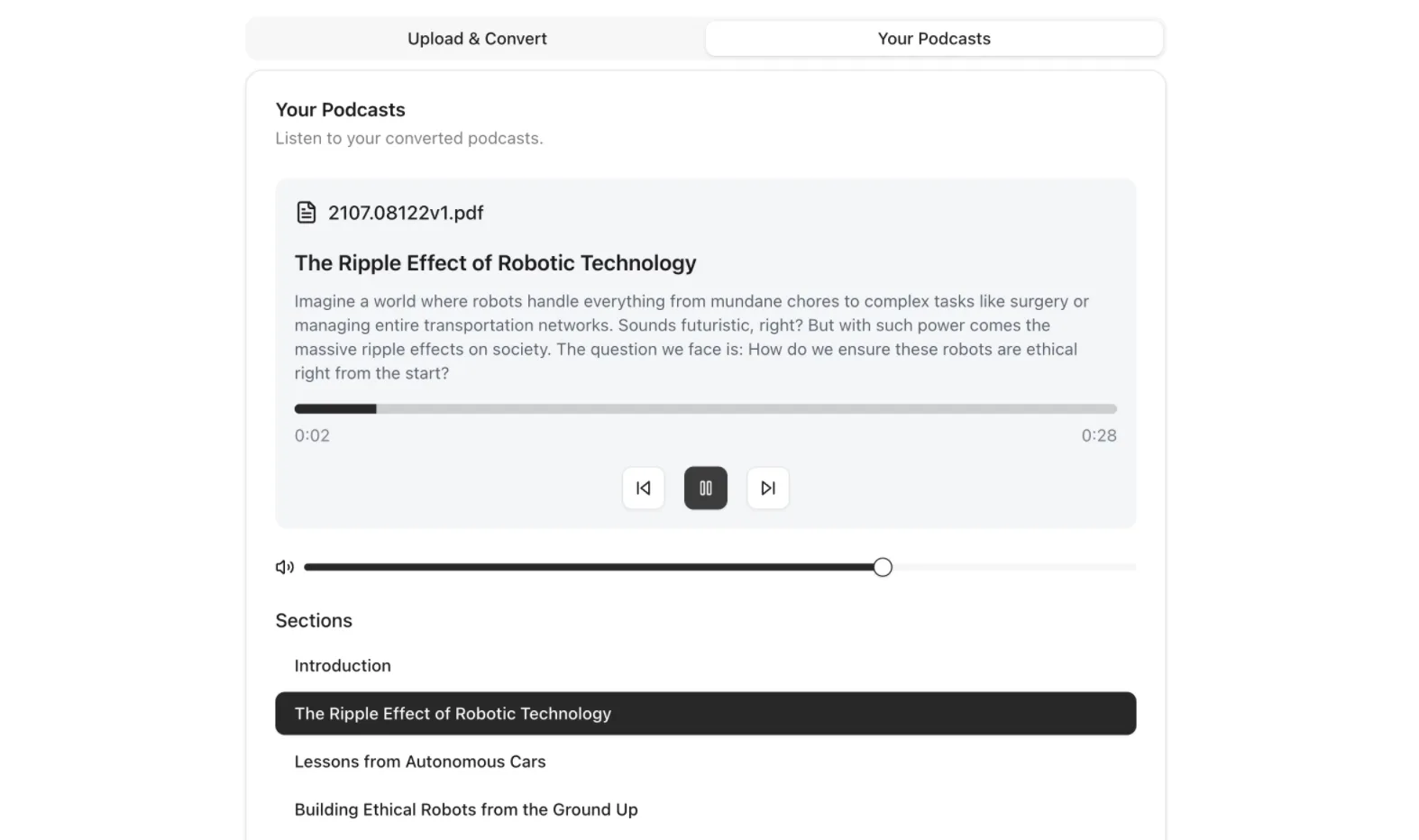Click the podcast title above the transcript

pos(495,263)
